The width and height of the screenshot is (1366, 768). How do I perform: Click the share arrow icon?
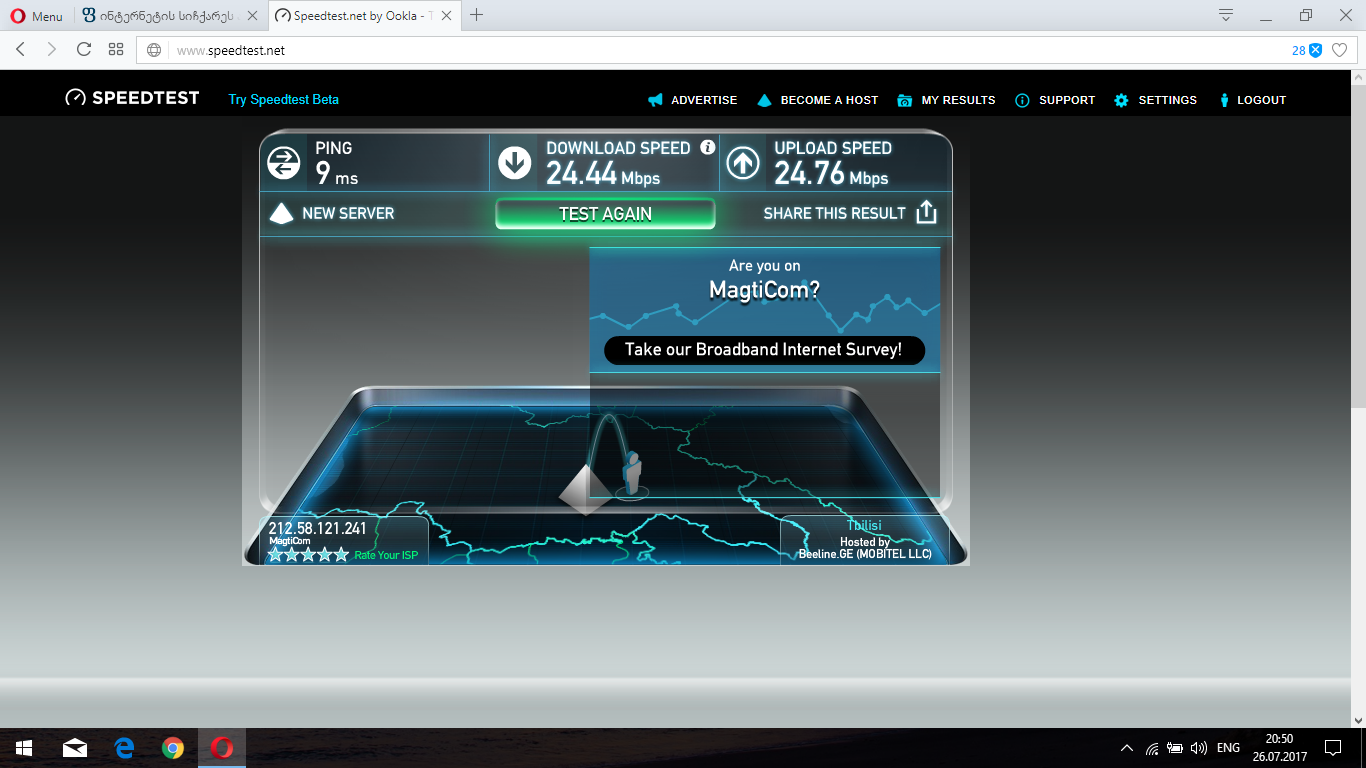[x=927, y=212]
